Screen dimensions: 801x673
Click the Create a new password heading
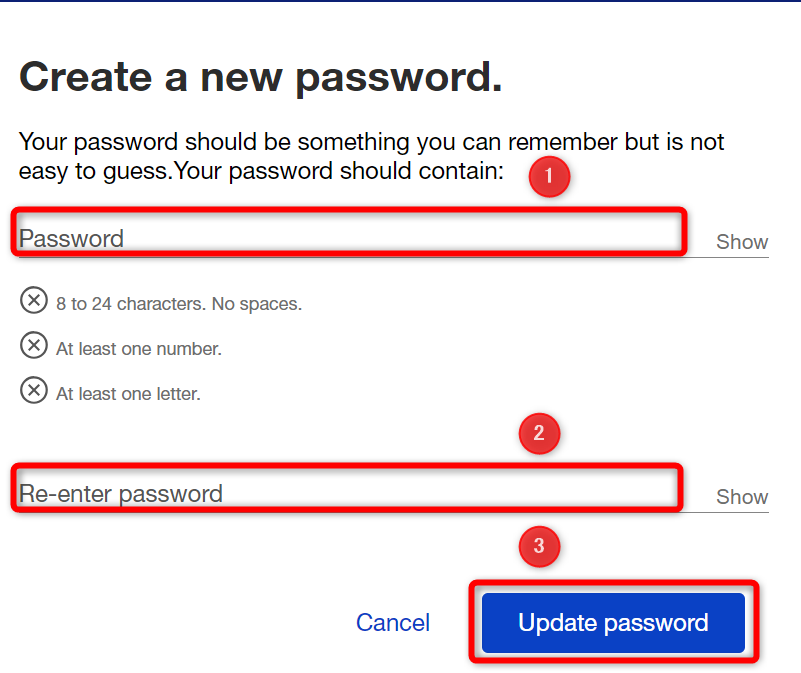click(x=261, y=77)
